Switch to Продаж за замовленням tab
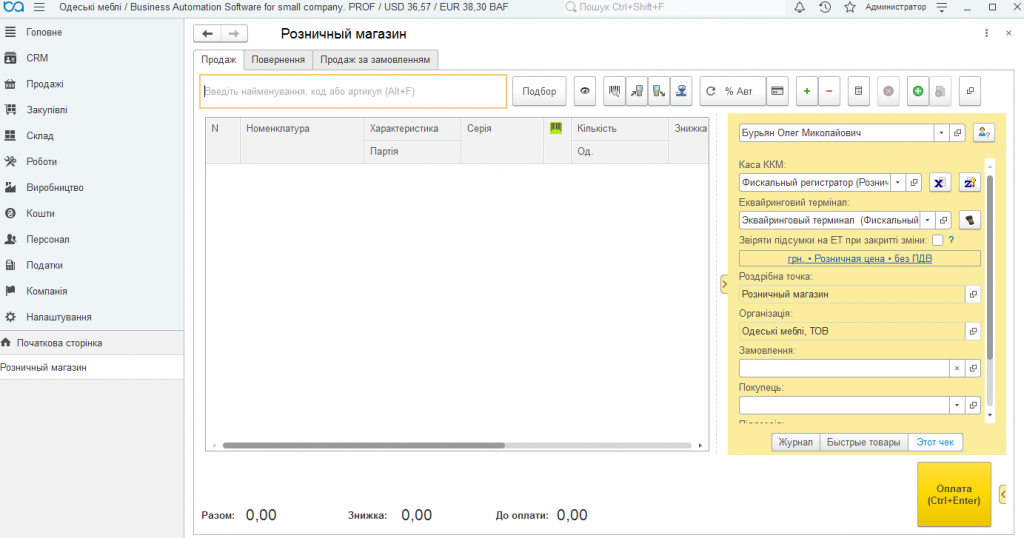The height and width of the screenshot is (538, 1024). (x=375, y=59)
